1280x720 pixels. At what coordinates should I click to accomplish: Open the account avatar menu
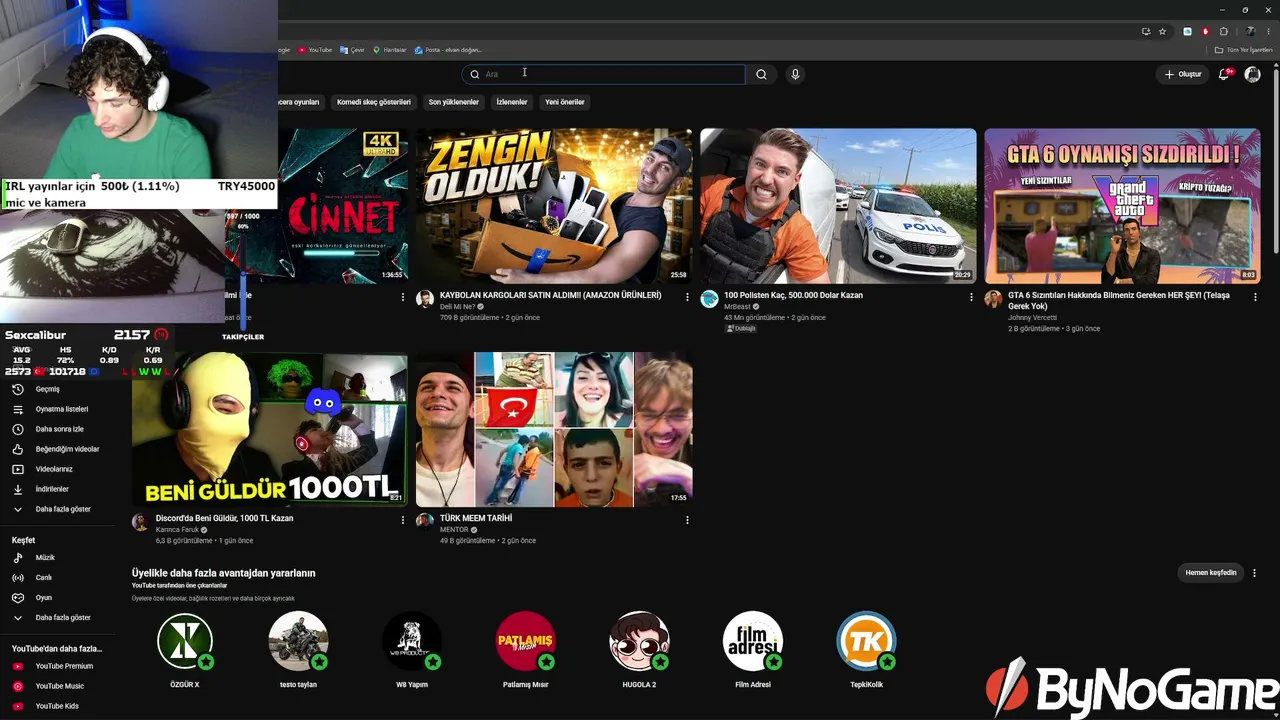1252,74
